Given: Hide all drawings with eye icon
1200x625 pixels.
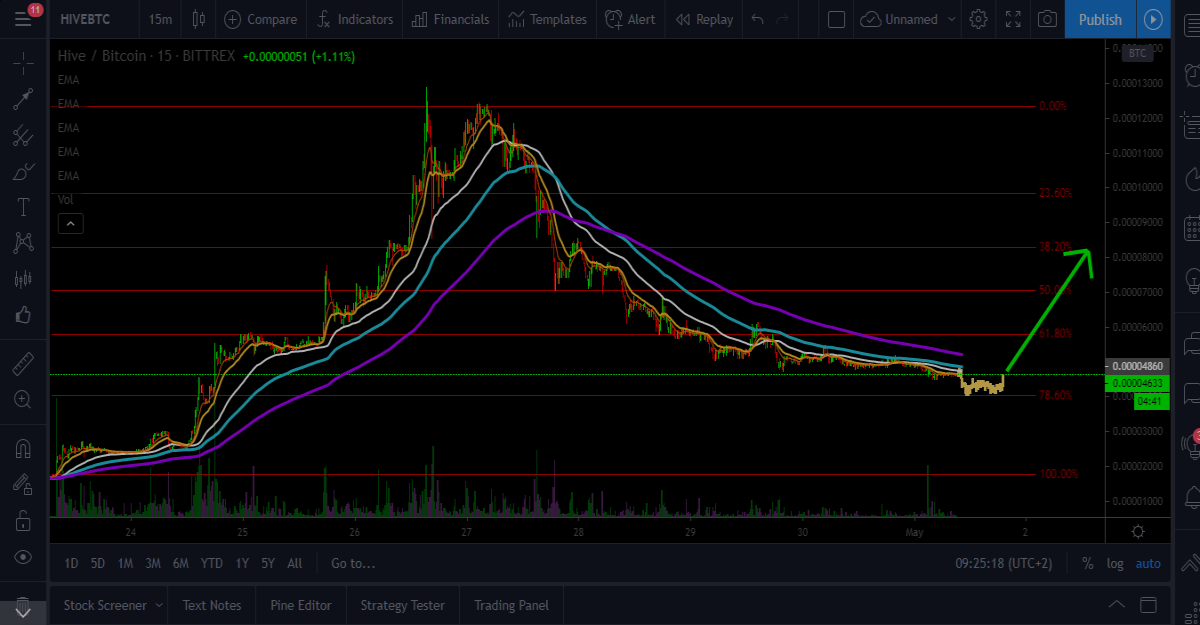Looking at the screenshot, I should pyautogui.click(x=24, y=557).
